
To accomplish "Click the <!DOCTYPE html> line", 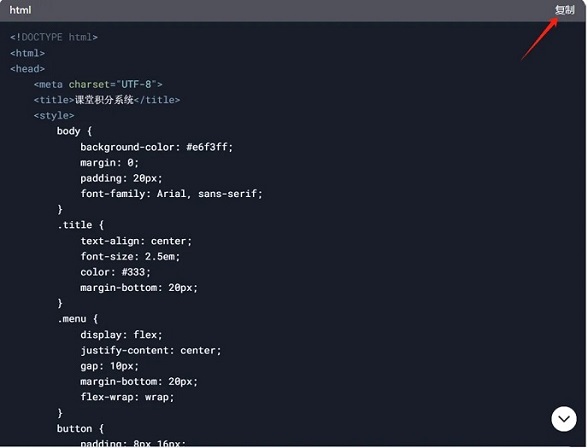I will click(54, 37).
